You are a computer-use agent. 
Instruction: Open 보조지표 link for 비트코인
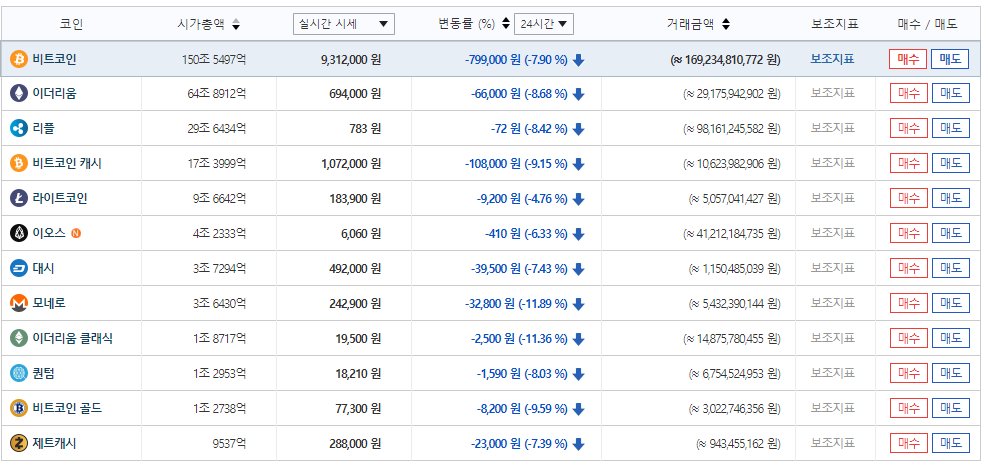point(832,59)
